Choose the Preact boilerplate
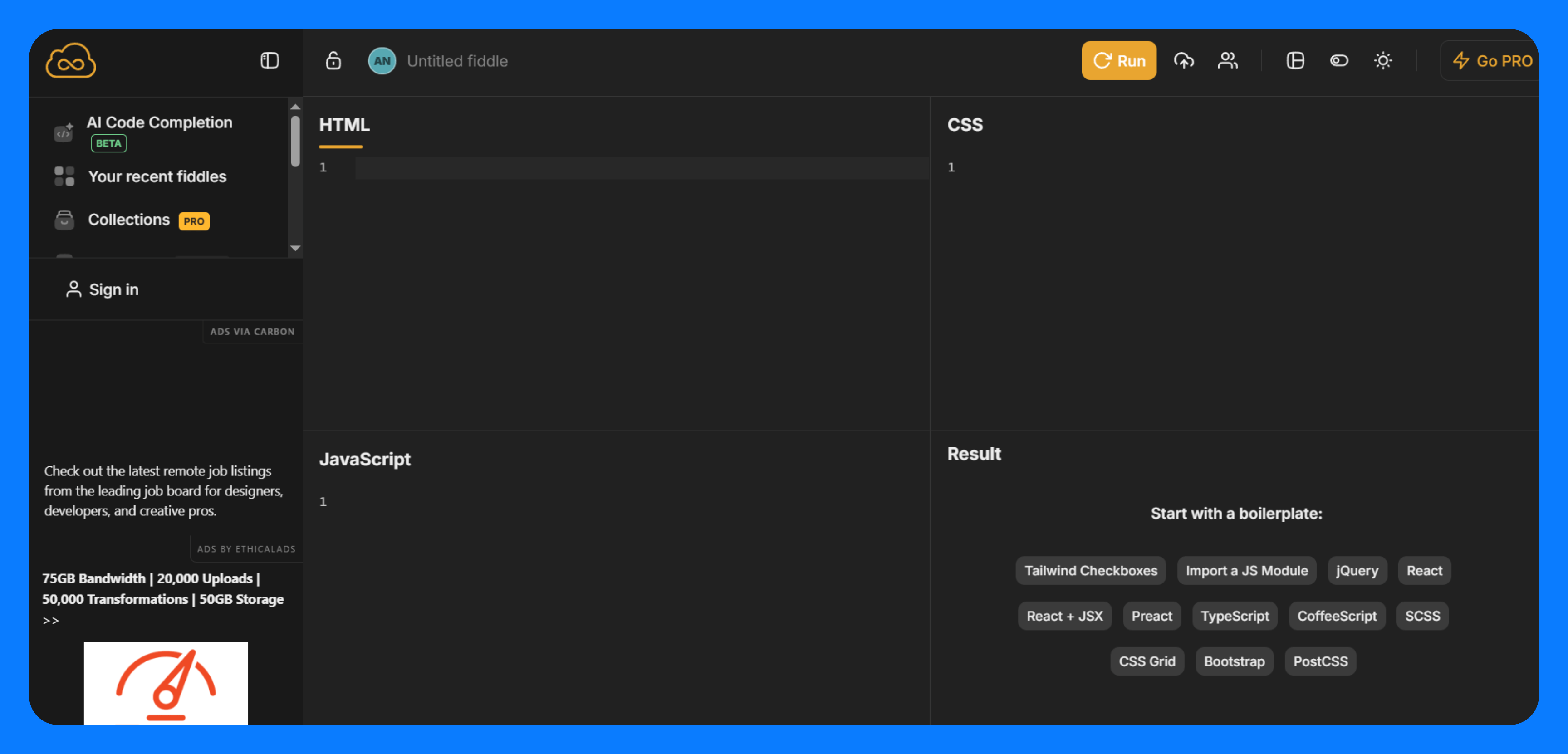The image size is (1568, 754). click(1151, 616)
